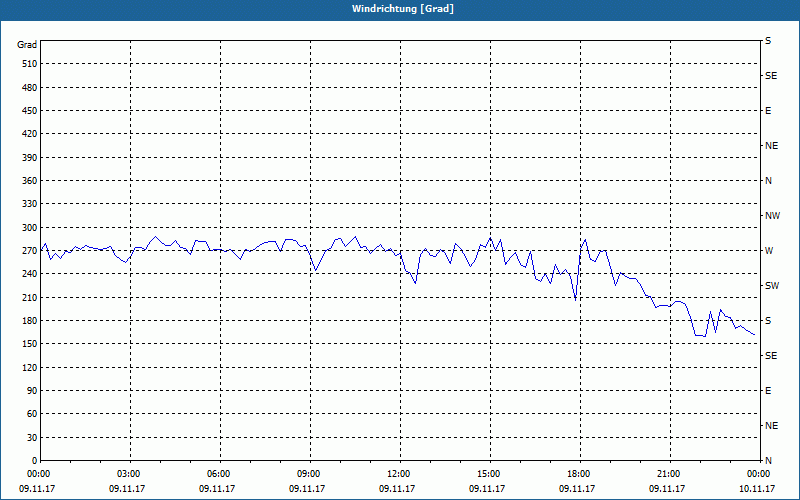800x500 pixels.
Task: Click the 09.11.17 date under 18:00
Action: tap(577, 489)
